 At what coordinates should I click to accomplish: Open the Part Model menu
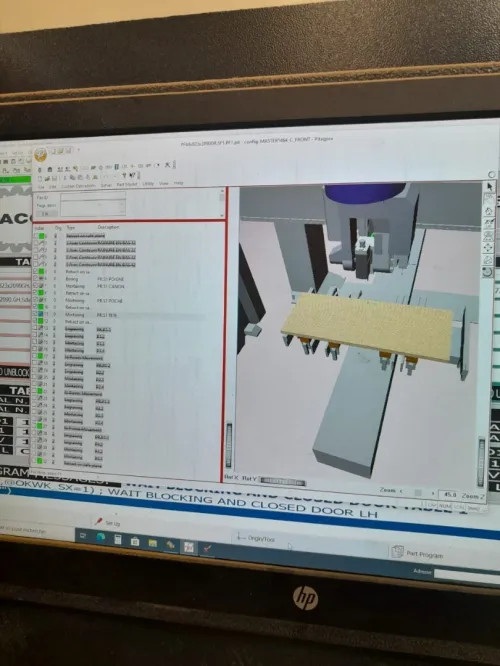[x=127, y=184]
